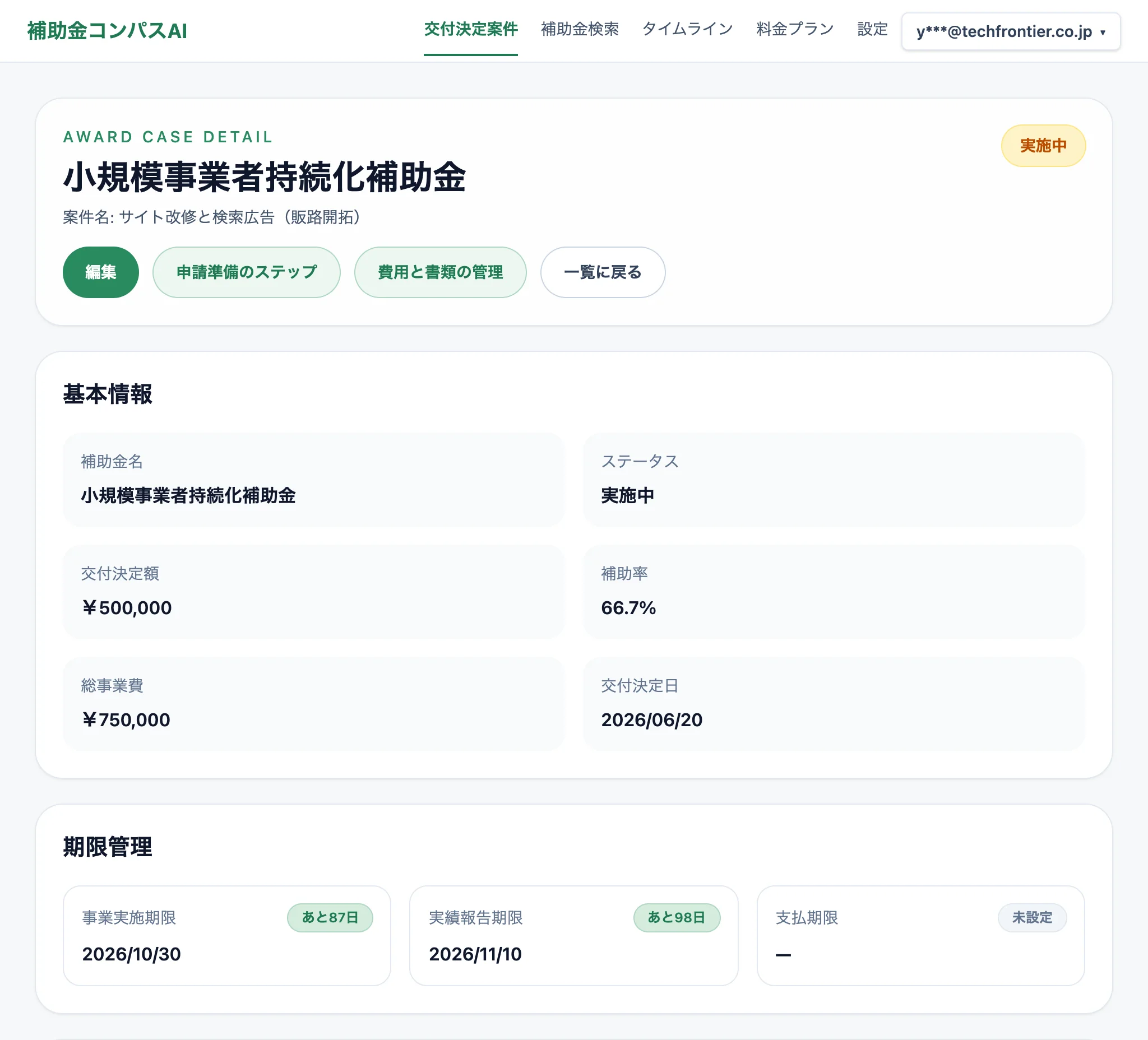The width and height of the screenshot is (1148, 1040).
Task: Click the あと98日 badge
Action: (x=677, y=918)
